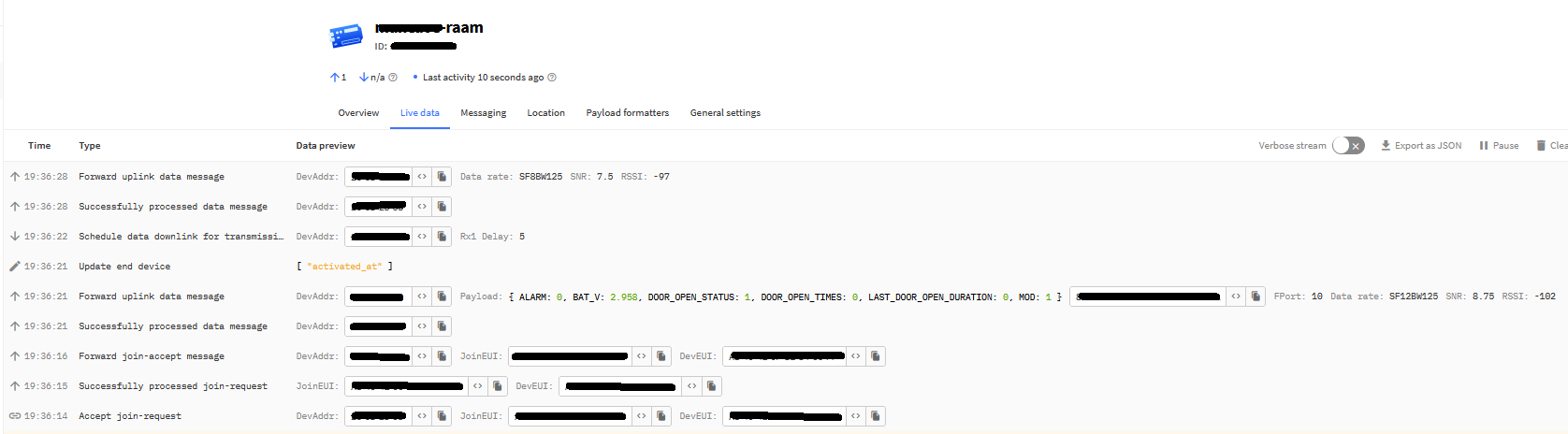The image size is (1568, 434).
Task: Switch to the Messaging tab
Action: pos(483,113)
